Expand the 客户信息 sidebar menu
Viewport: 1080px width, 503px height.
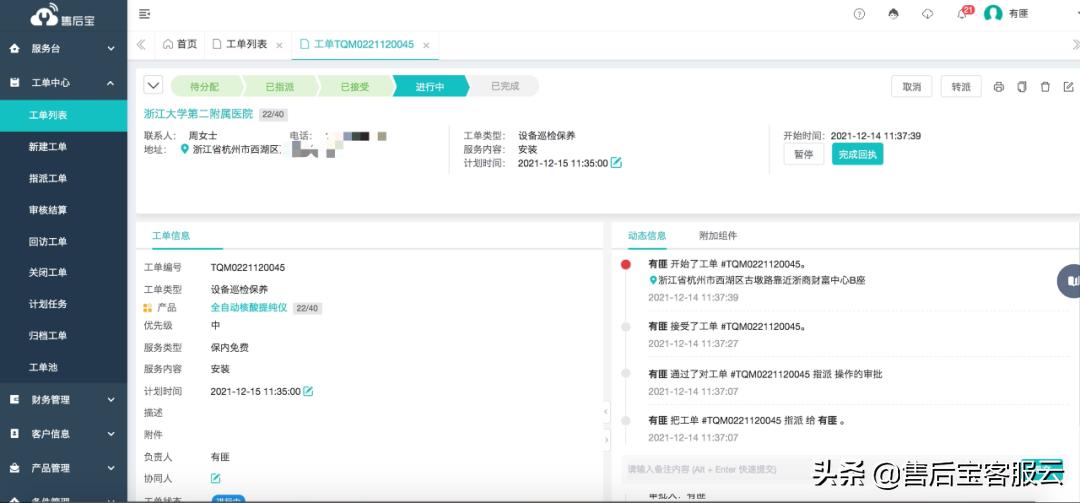click(x=111, y=434)
